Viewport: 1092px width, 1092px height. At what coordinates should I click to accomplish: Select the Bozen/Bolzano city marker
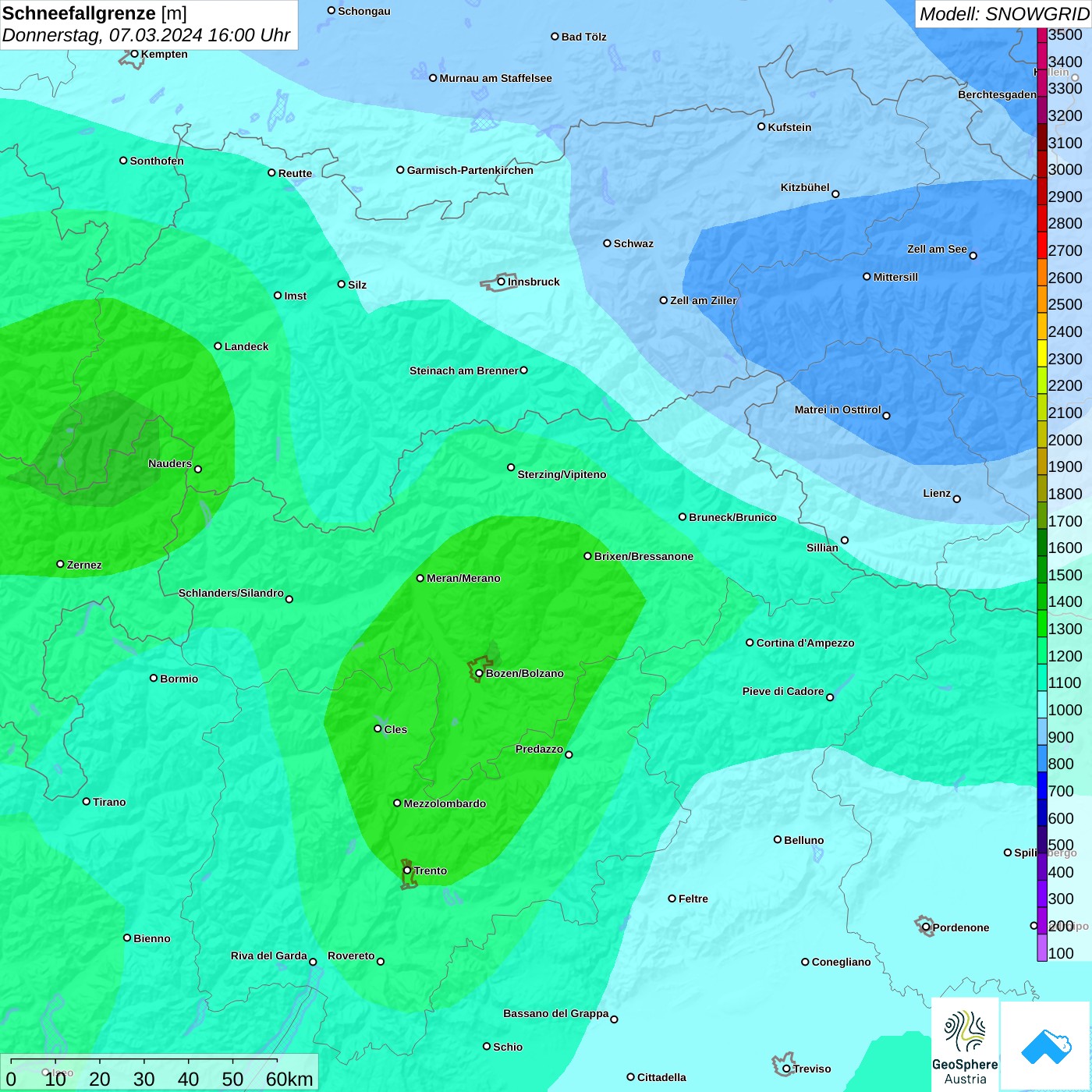pos(479,673)
